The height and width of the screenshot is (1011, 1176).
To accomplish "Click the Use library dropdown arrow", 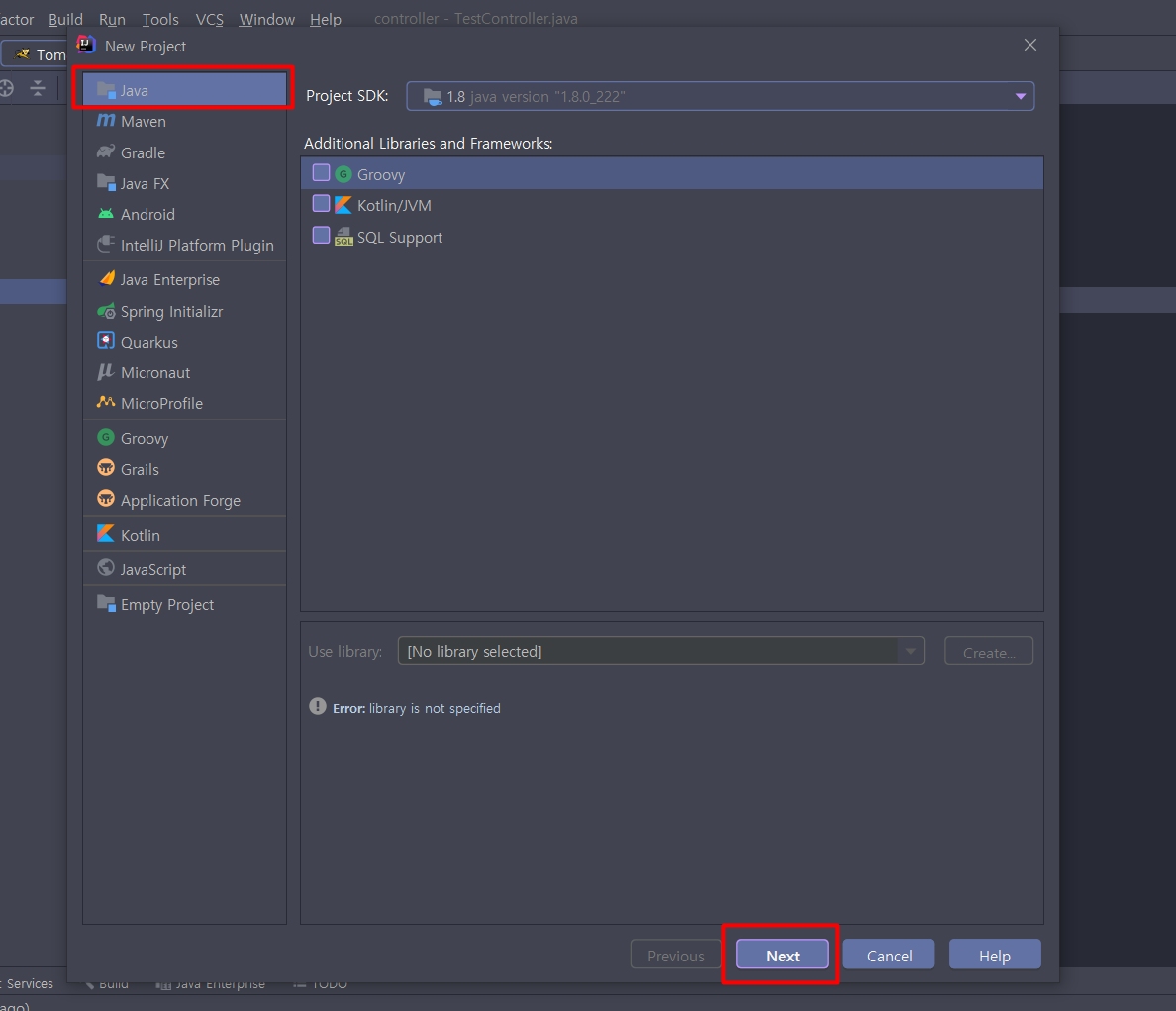I will (x=911, y=651).
